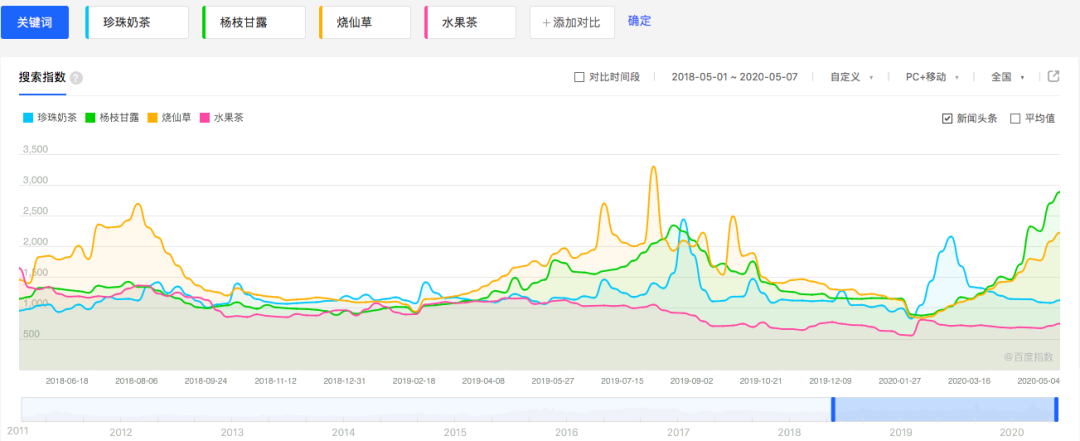Toggle the 平均值 checkbox
Screen dimensions: 1080x441
click(x=1015, y=118)
